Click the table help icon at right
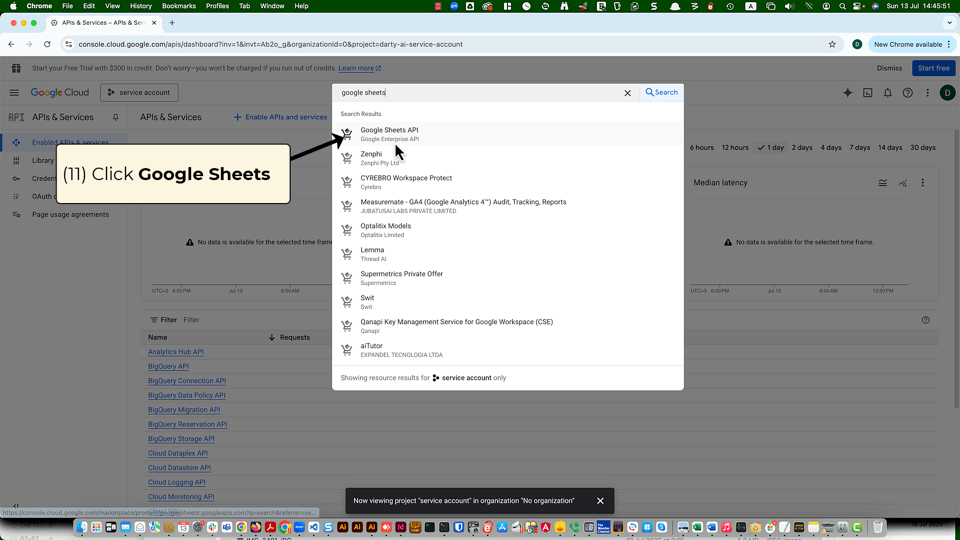Screen dimensions: 960x540 click(926, 320)
